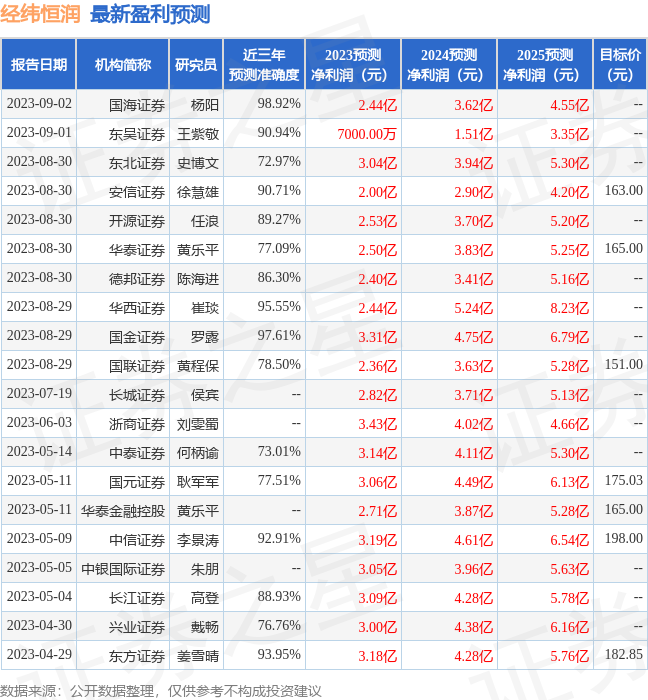Select the 2023预测净利润 column header
Screen dimensions: 648x700
353,64
